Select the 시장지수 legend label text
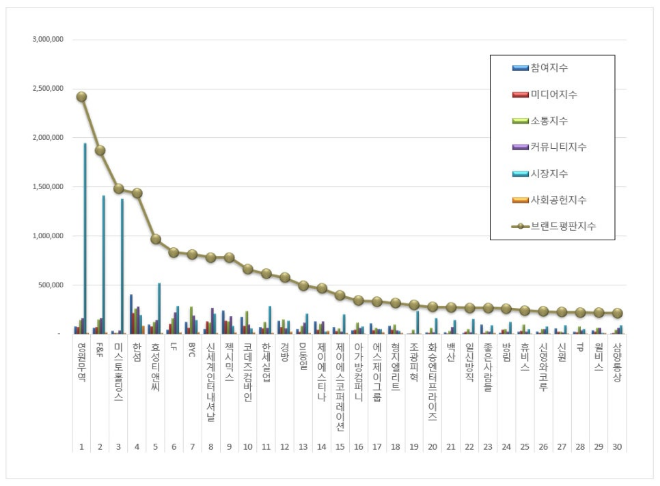 click(x=560, y=173)
